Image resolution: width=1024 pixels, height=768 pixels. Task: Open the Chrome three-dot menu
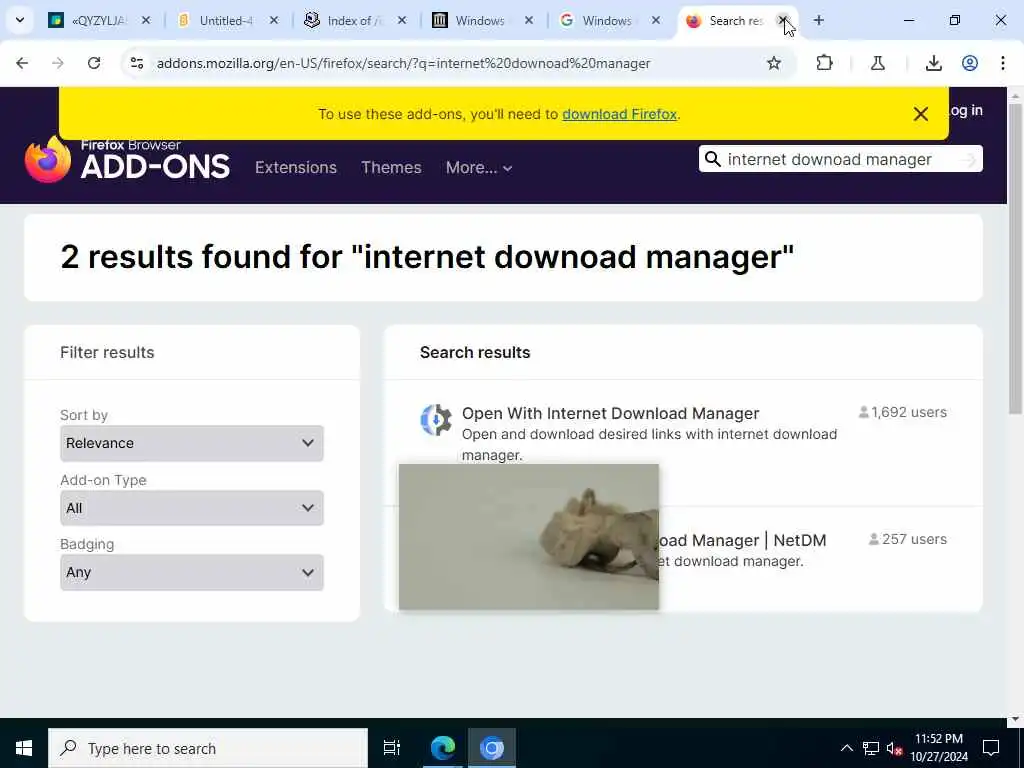pos(1002,63)
